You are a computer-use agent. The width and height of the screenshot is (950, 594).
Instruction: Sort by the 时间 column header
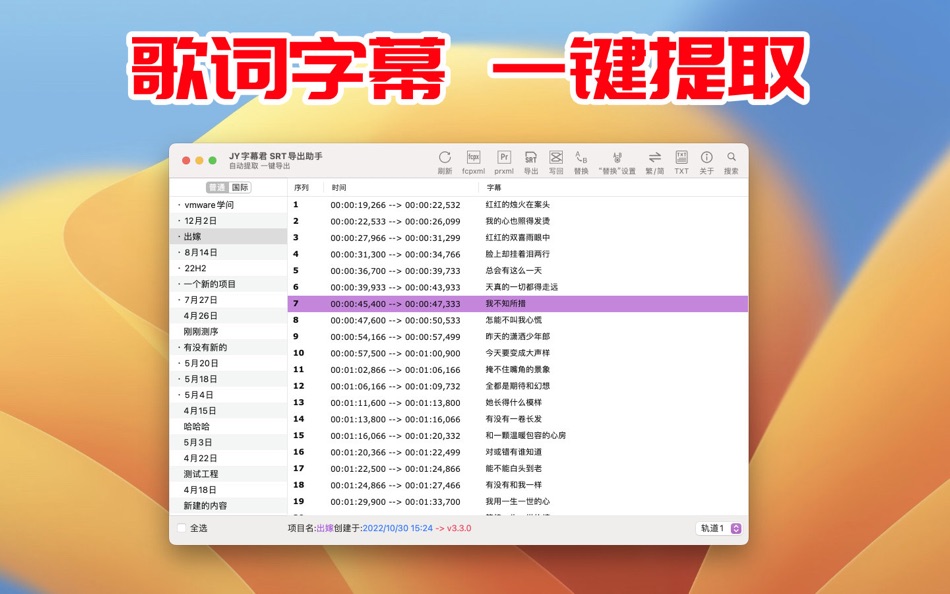click(339, 188)
